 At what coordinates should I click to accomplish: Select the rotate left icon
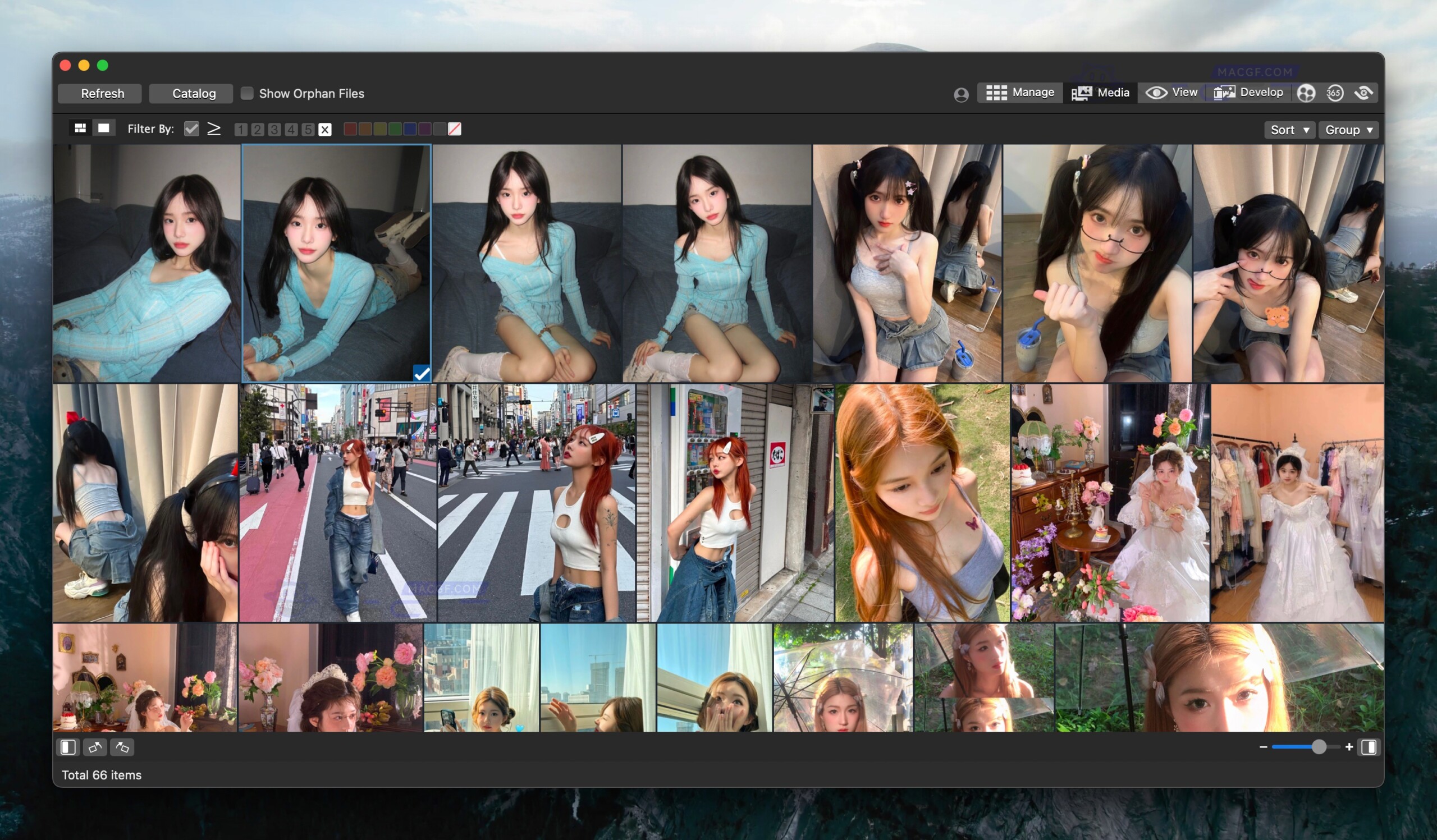tap(95, 747)
